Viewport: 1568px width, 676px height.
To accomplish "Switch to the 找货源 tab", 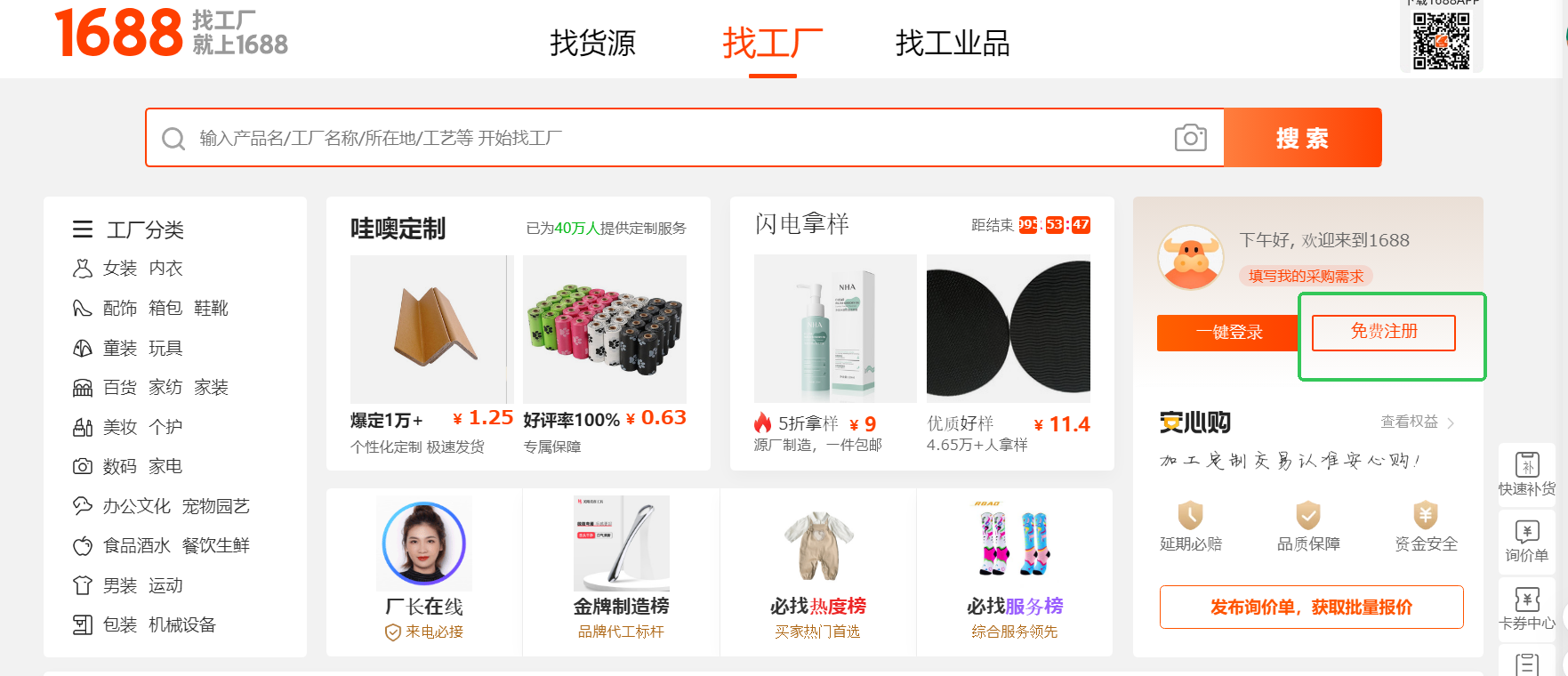I will (592, 43).
